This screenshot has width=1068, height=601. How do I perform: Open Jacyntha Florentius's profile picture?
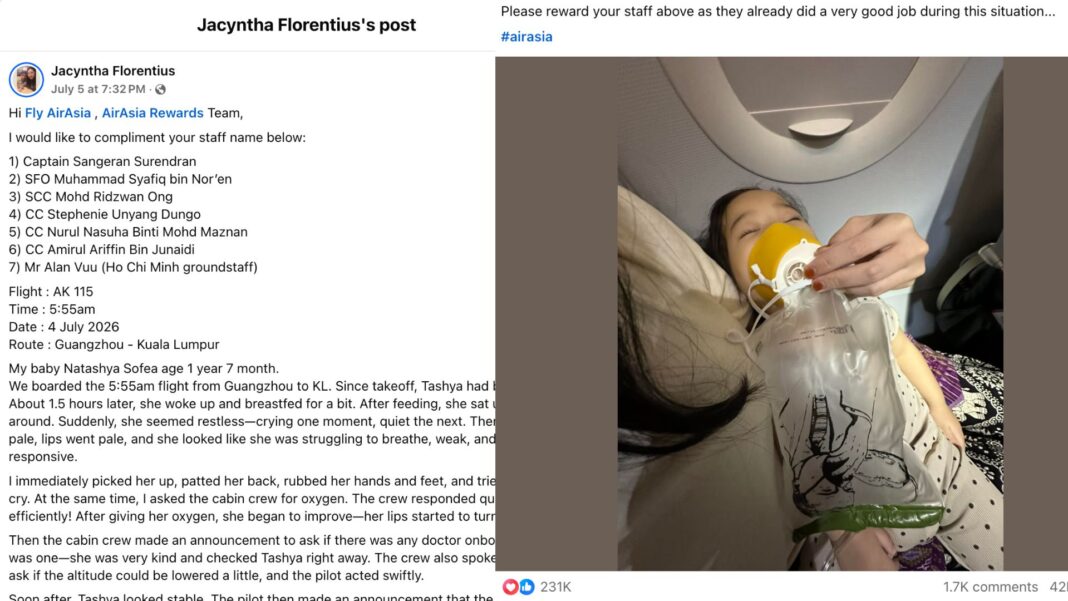27,80
